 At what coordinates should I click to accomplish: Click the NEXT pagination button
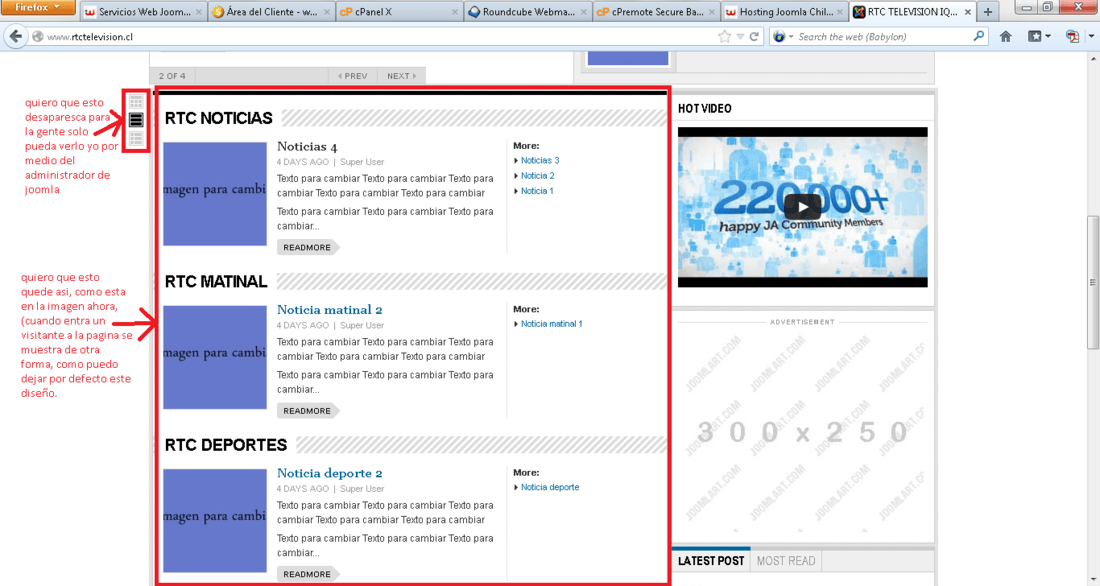[401, 76]
